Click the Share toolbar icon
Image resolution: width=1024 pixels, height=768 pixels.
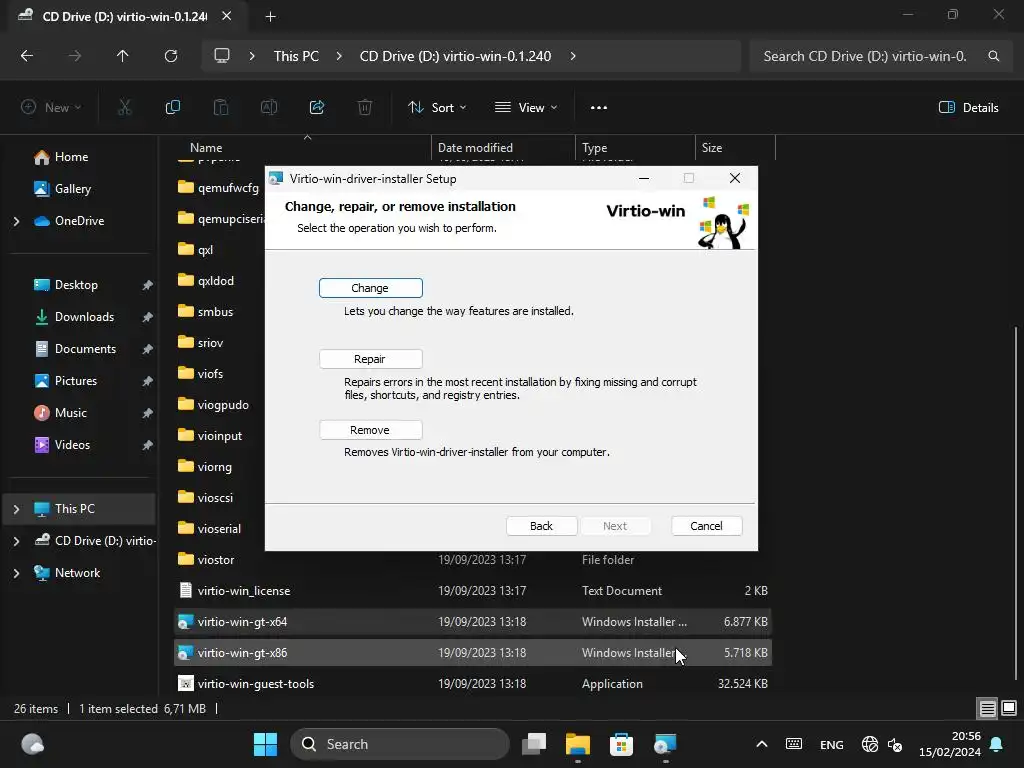pos(317,107)
